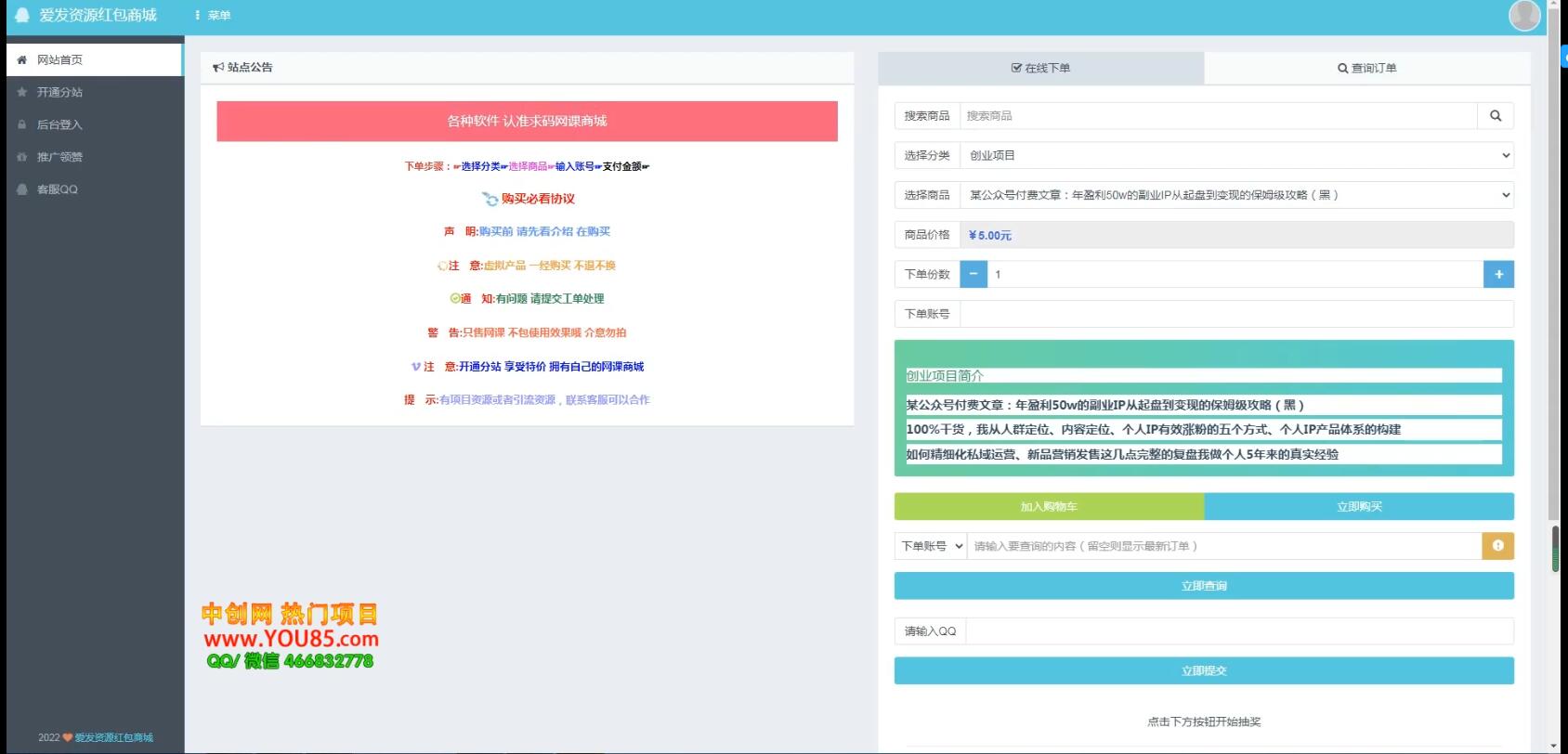Expand the 选择分类 dropdown
The height and width of the screenshot is (754, 1568).
[1235, 156]
